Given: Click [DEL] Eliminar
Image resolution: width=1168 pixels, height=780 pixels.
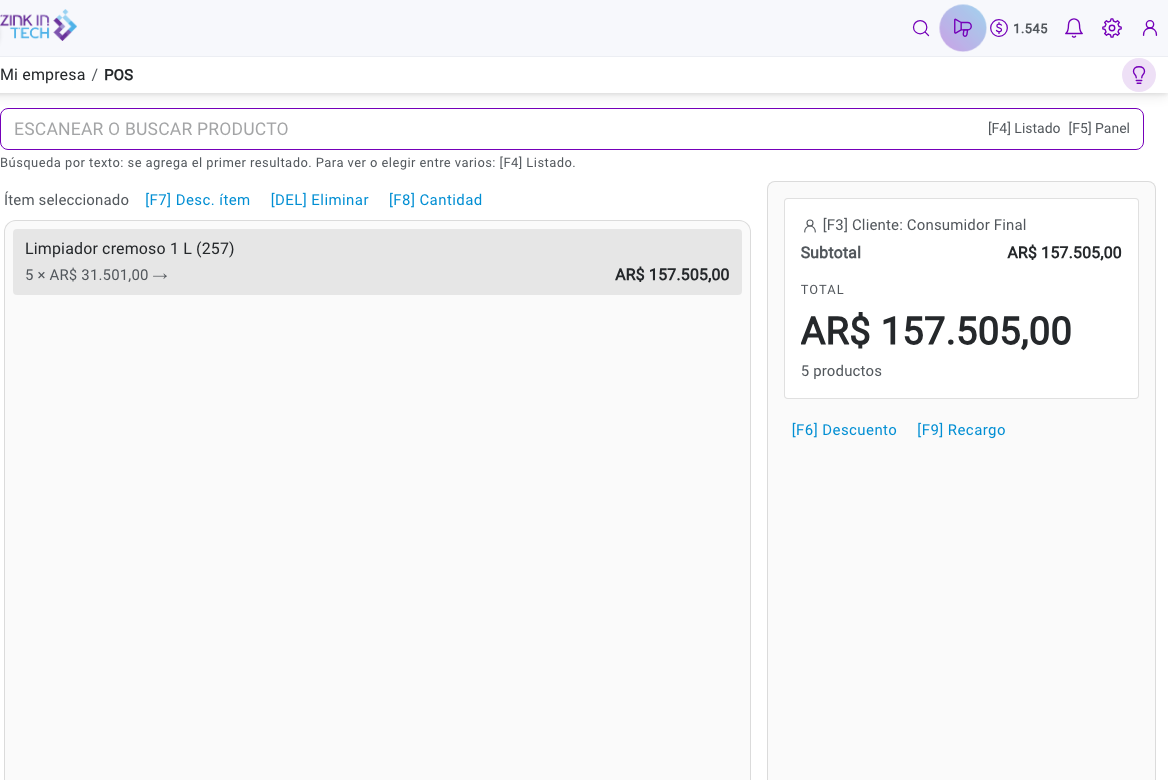Looking at the screenshot, I should (x=320, y=200).
